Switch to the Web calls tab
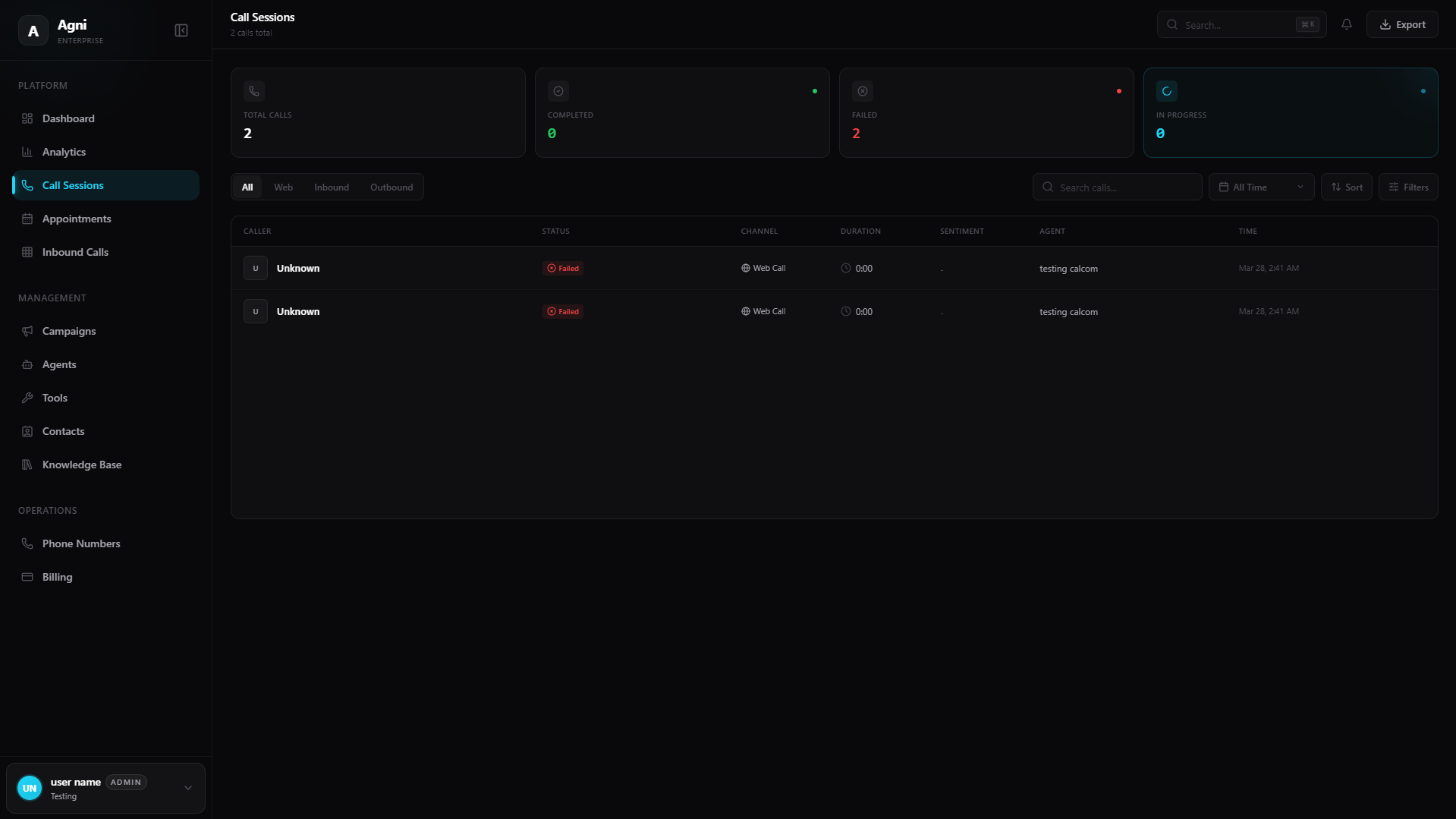The image size is (1456, 819). 283,187
